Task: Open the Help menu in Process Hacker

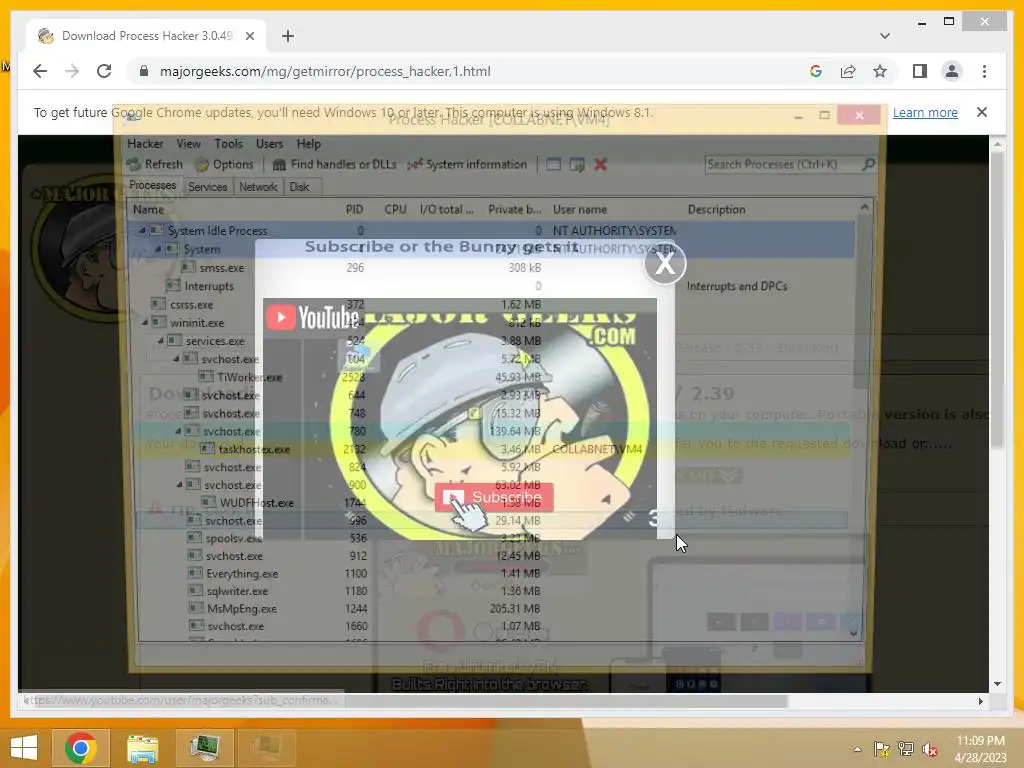Action: coord(308,144)
